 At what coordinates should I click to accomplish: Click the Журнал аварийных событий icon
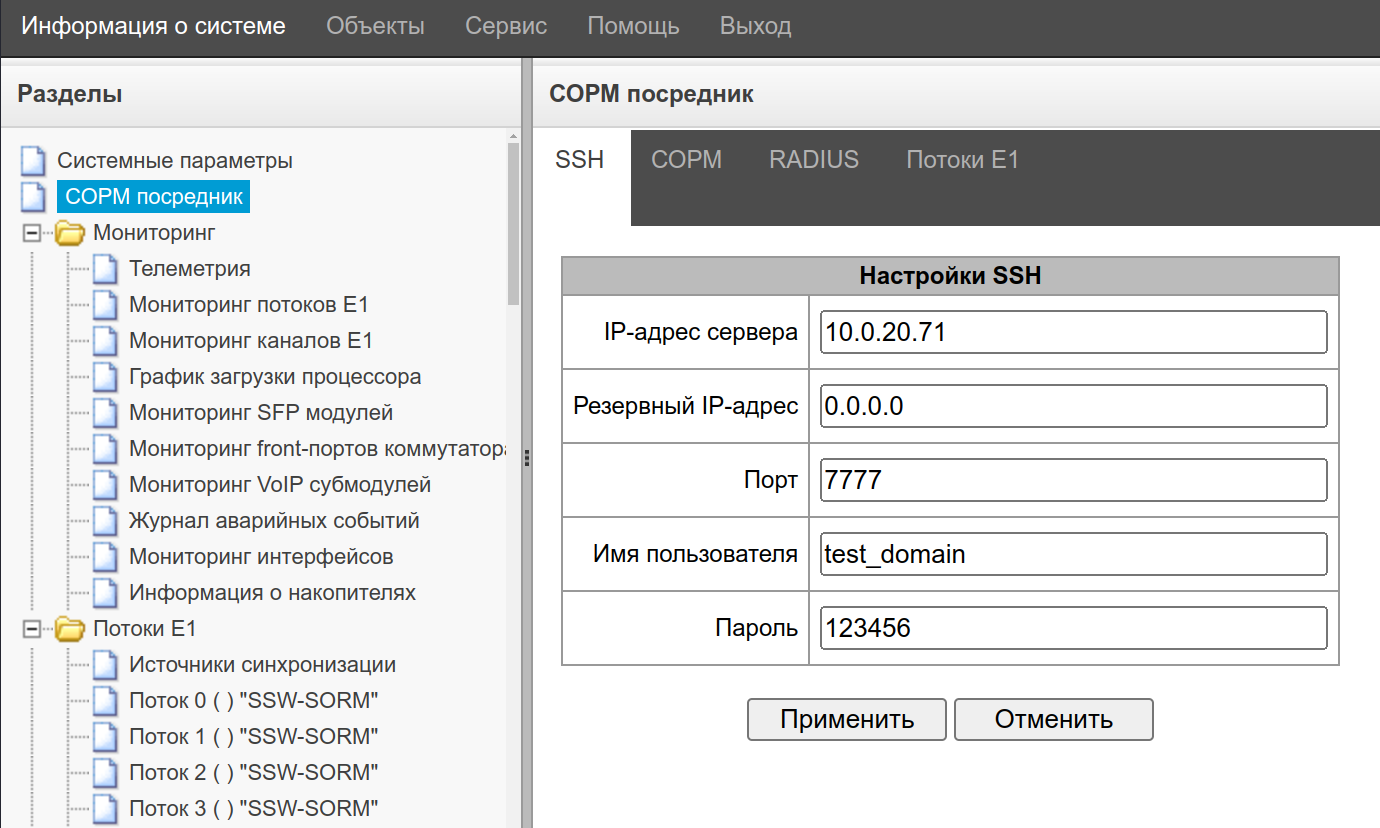pos(106,521)
